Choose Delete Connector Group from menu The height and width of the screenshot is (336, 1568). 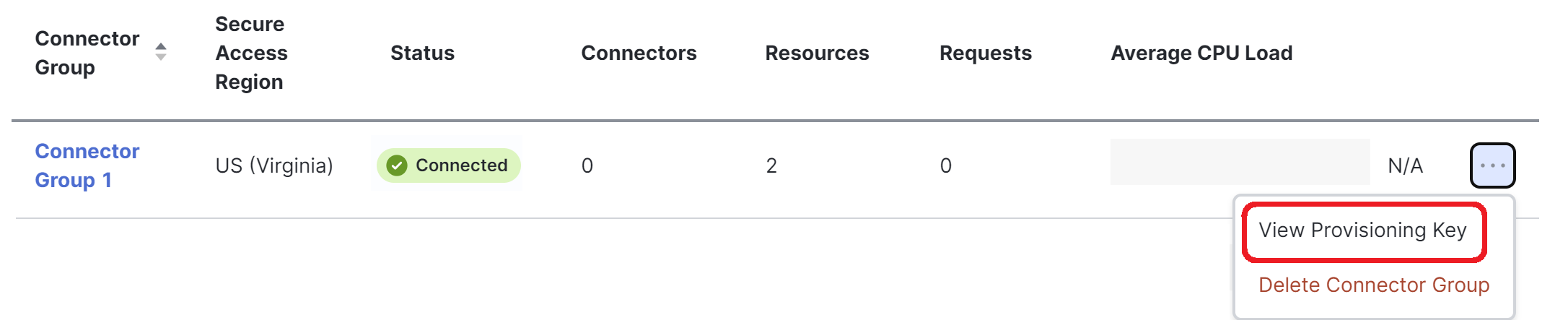pyautogui.click(x=1373, y=285)
